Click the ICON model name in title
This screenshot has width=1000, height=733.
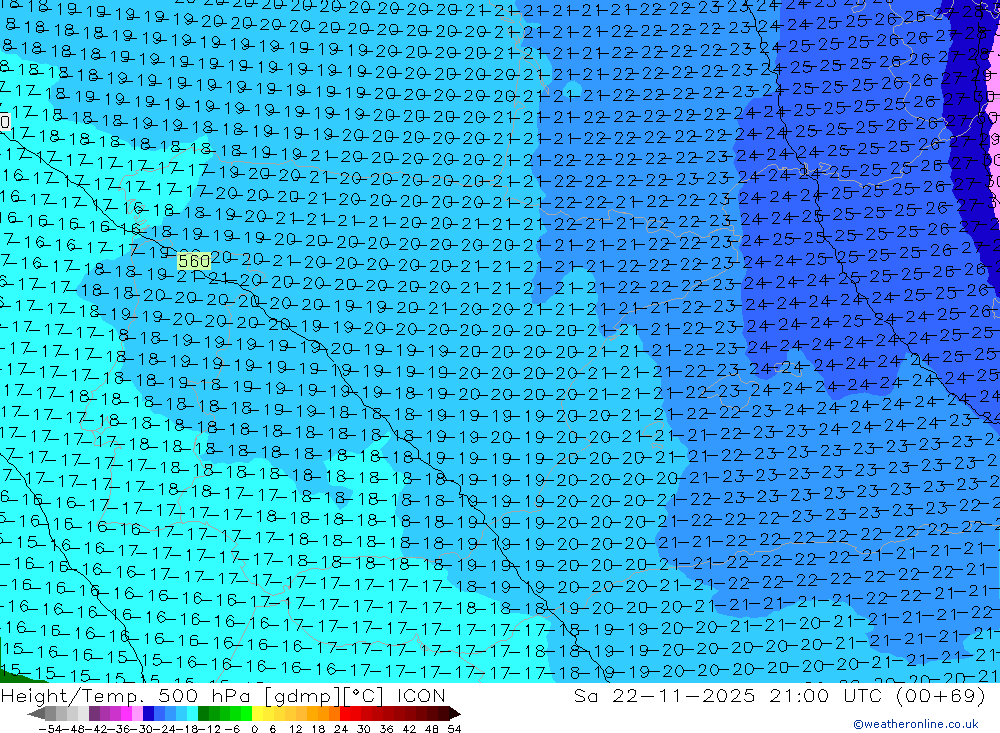[421, 695]
